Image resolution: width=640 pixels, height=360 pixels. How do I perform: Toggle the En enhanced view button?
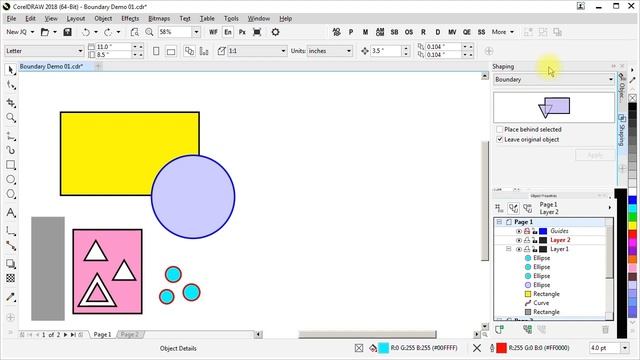228,32
